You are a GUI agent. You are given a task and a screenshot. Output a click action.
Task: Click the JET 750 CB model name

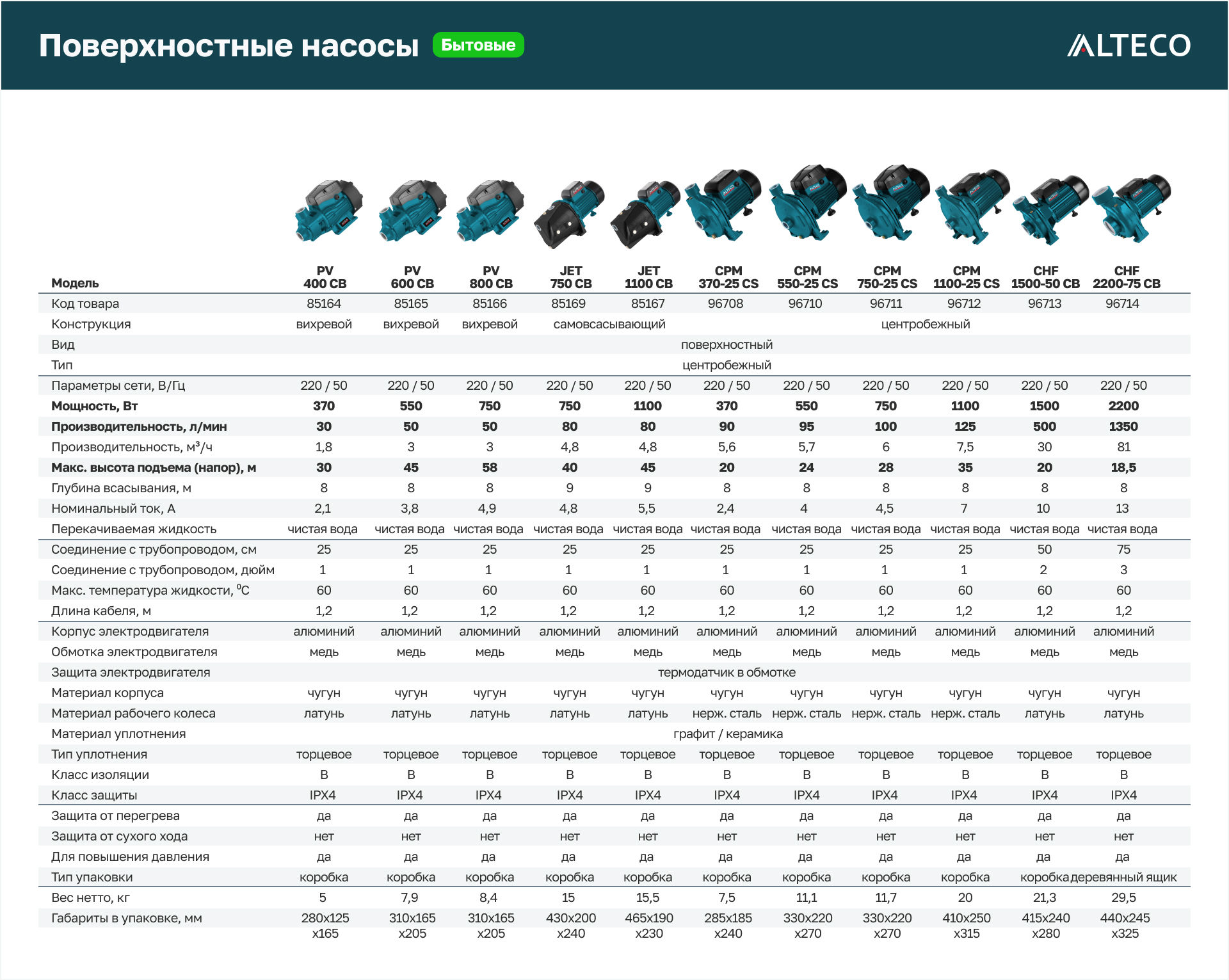pos(570,277)
